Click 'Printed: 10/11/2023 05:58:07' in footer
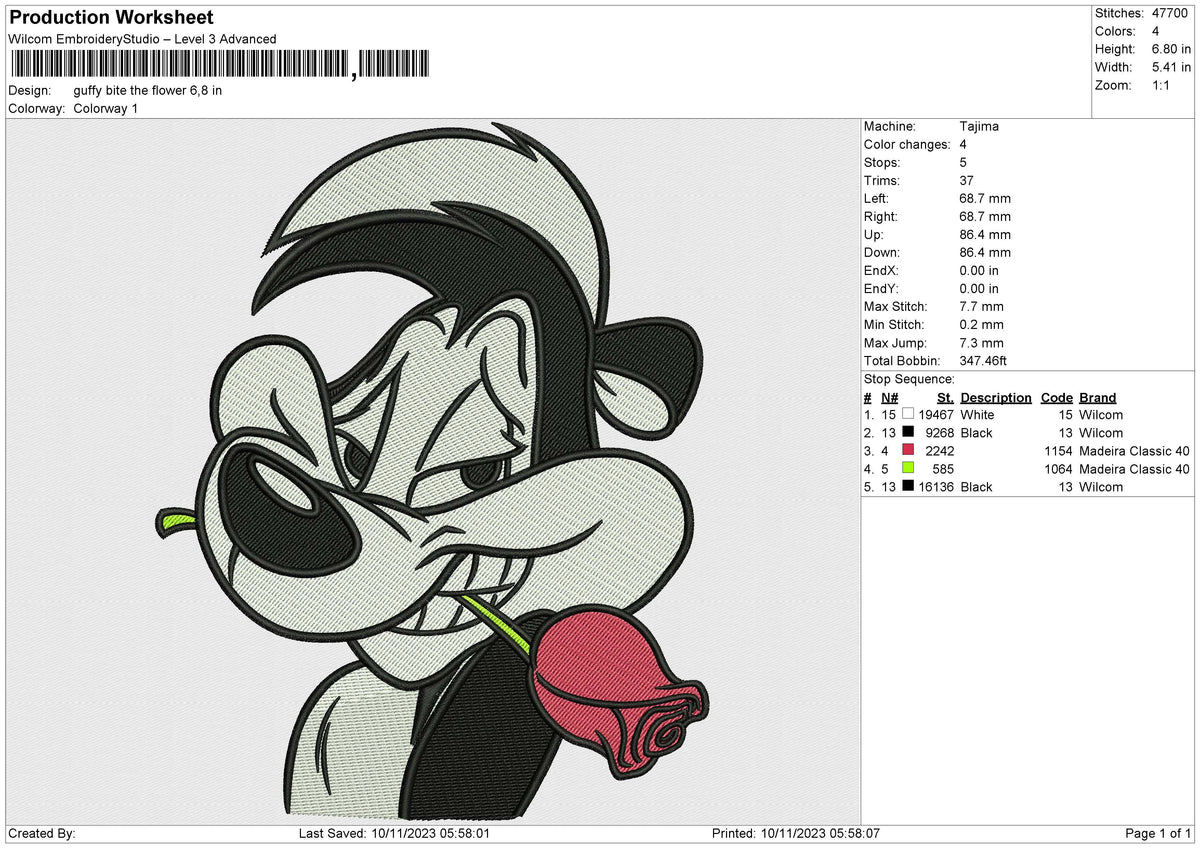1200x848 pixels. pos(795,833)
